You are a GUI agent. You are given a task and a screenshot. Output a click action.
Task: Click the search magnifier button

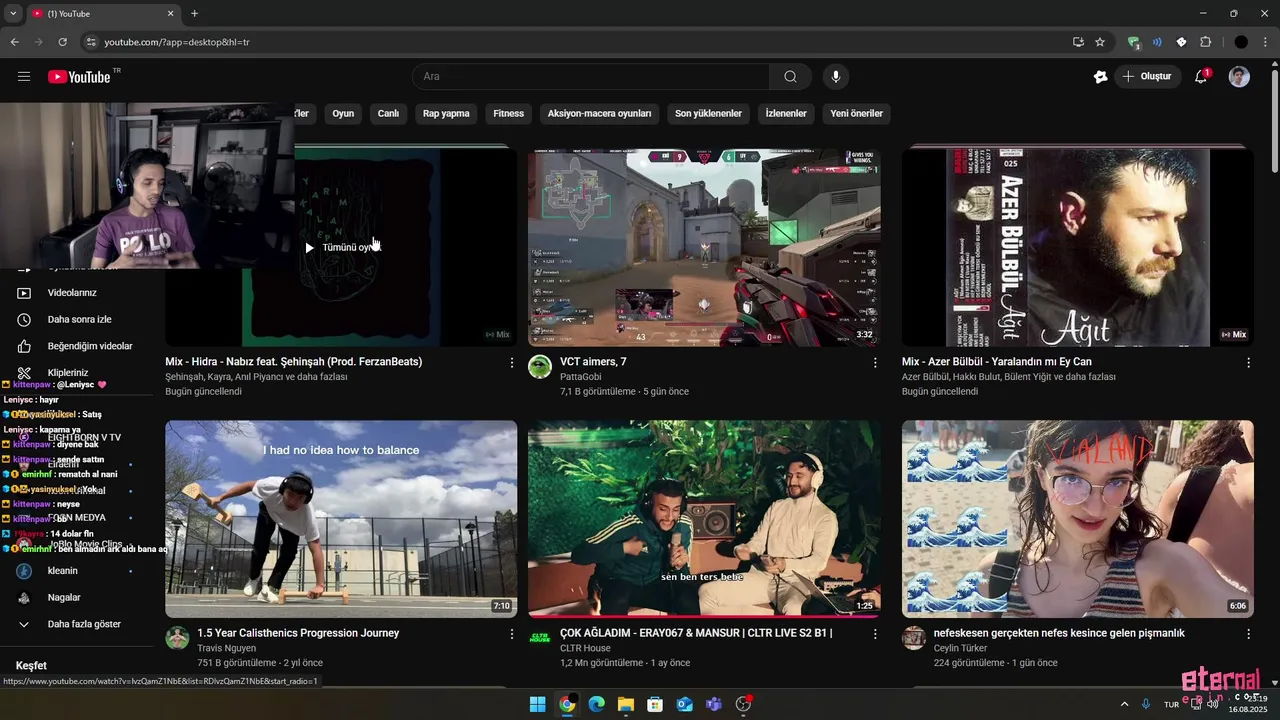[x=790, y=77]
